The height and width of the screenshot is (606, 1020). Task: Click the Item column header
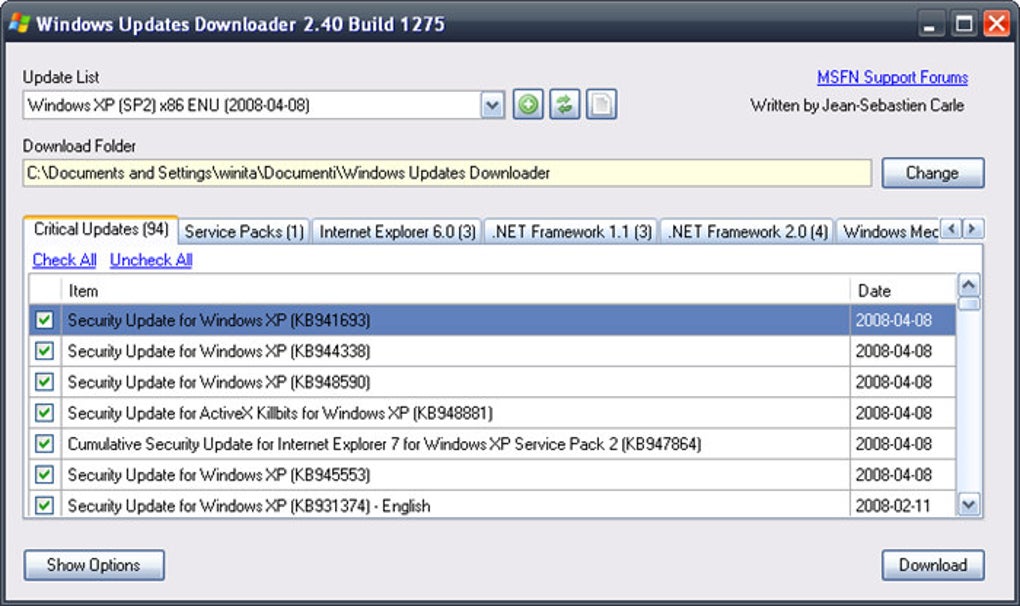click(x=455, y=291)
